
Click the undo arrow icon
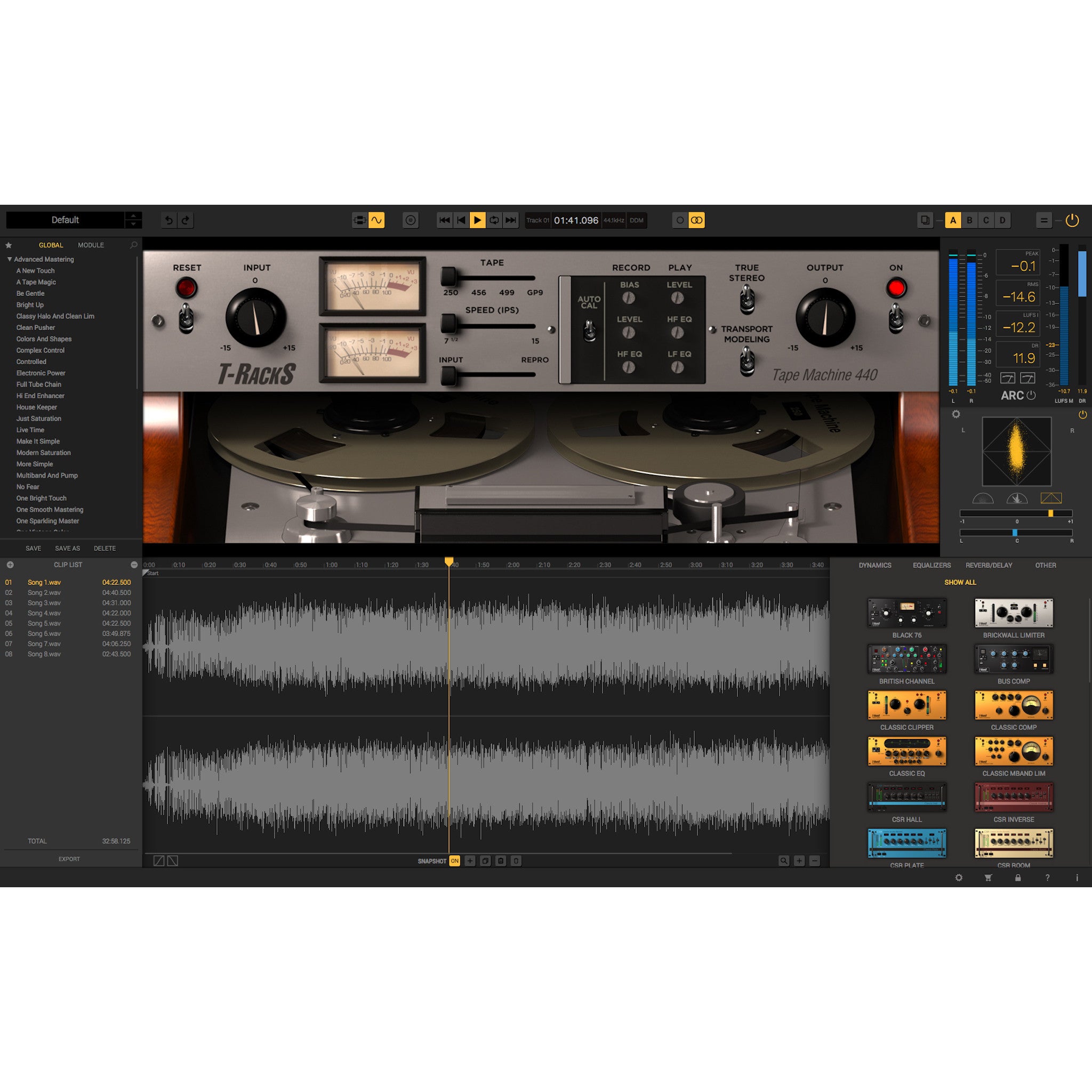click(x=168, y=220)
